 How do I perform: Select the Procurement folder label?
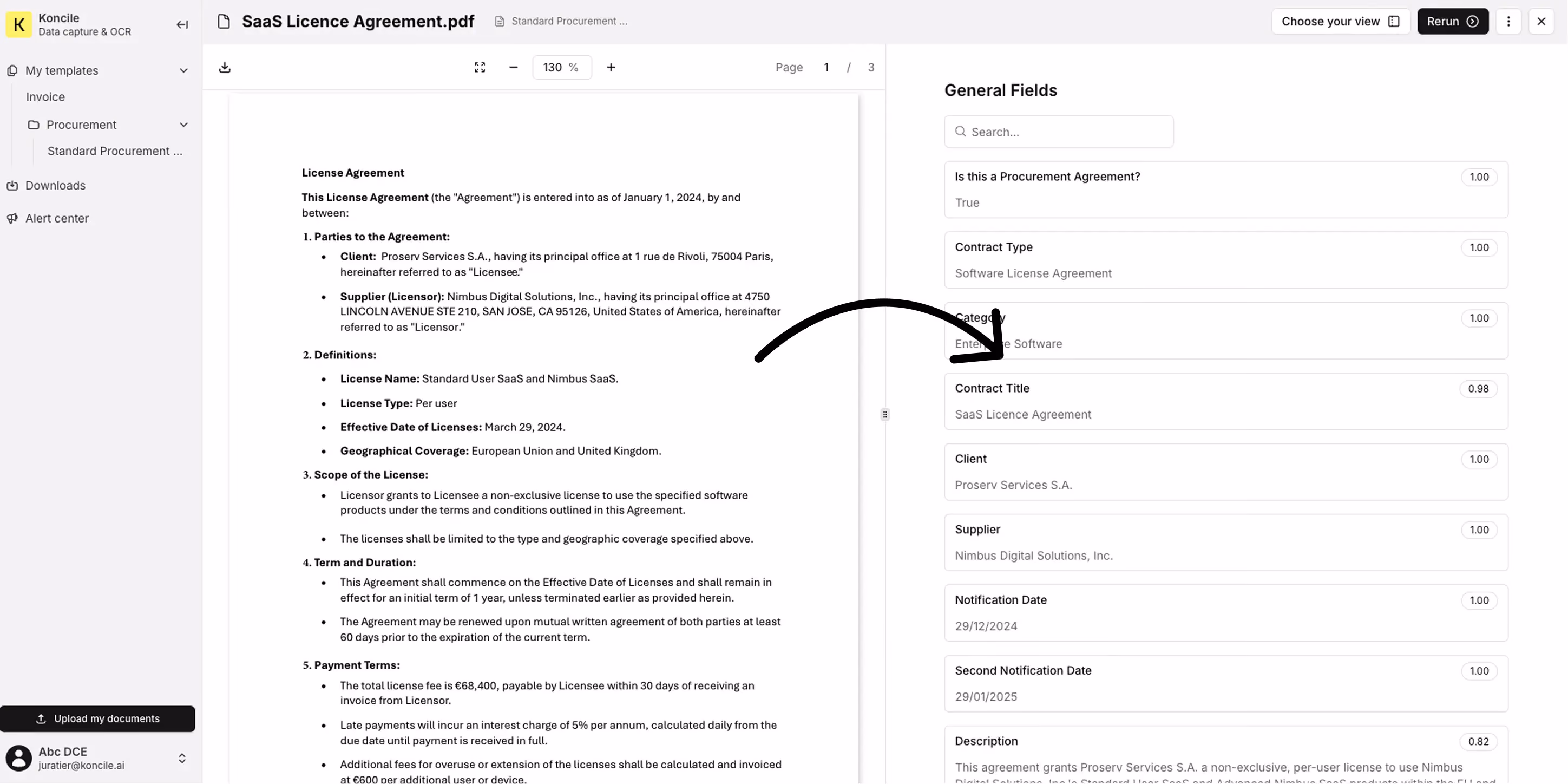click(x=82, y=125)
